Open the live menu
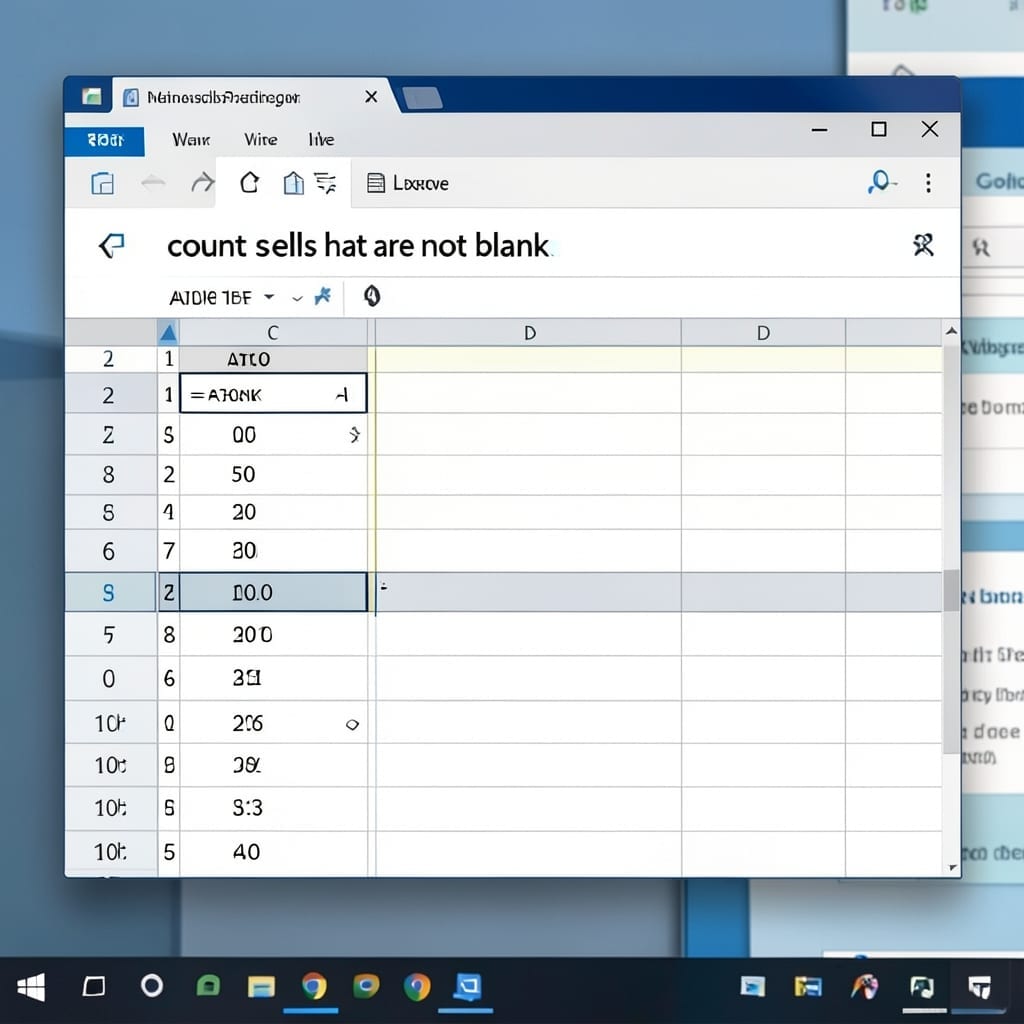Viewport: 1024px width, 1024px height. pos(321,140)
